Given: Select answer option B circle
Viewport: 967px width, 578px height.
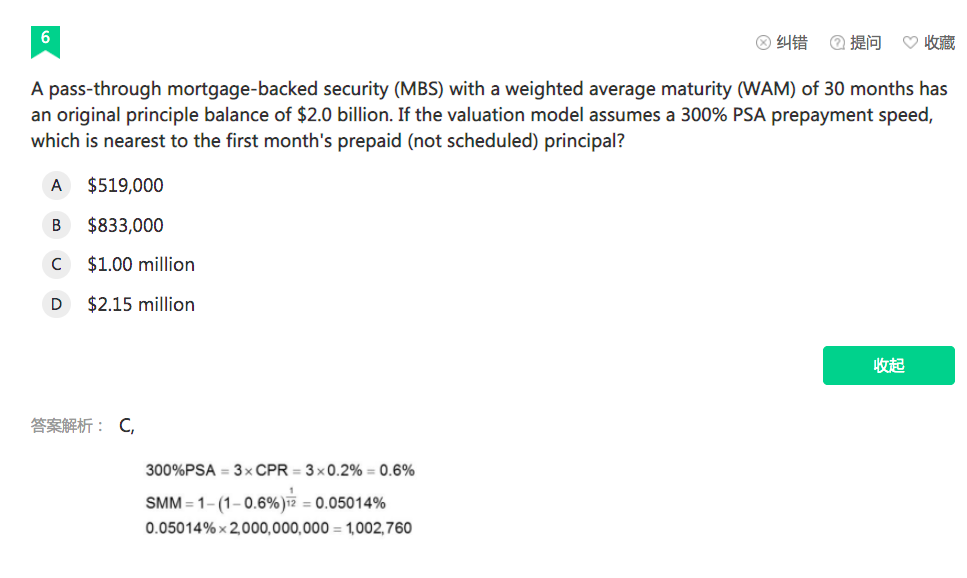Looking at the screenshot, I should [x=56, y=225].
